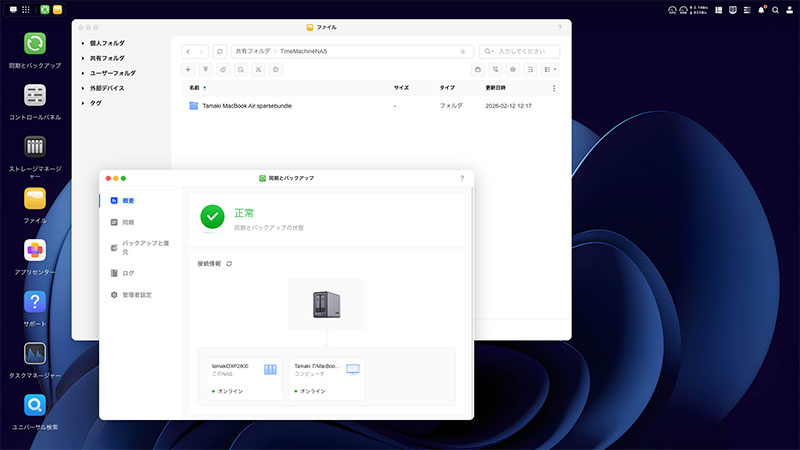Screen dimensions: 800x450
Task: Open the view mode dropdown in file toolbar
Action: [x=551, y=70]
